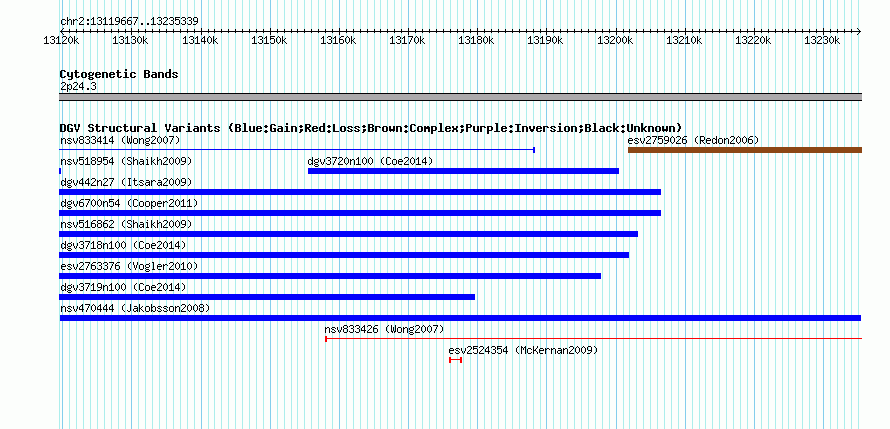
Task: Click the gray 2p24.3 cytogenetic band bar
Action: 460,97
